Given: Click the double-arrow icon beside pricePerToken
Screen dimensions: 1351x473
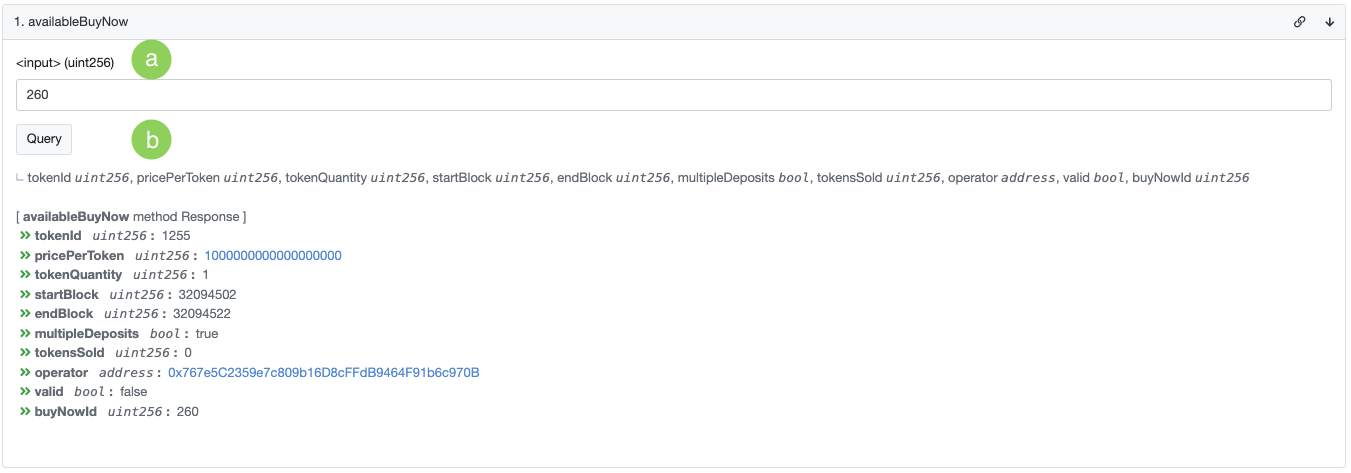Looking at the screenshot, I should pyautogui.click(x=25, y=256).
